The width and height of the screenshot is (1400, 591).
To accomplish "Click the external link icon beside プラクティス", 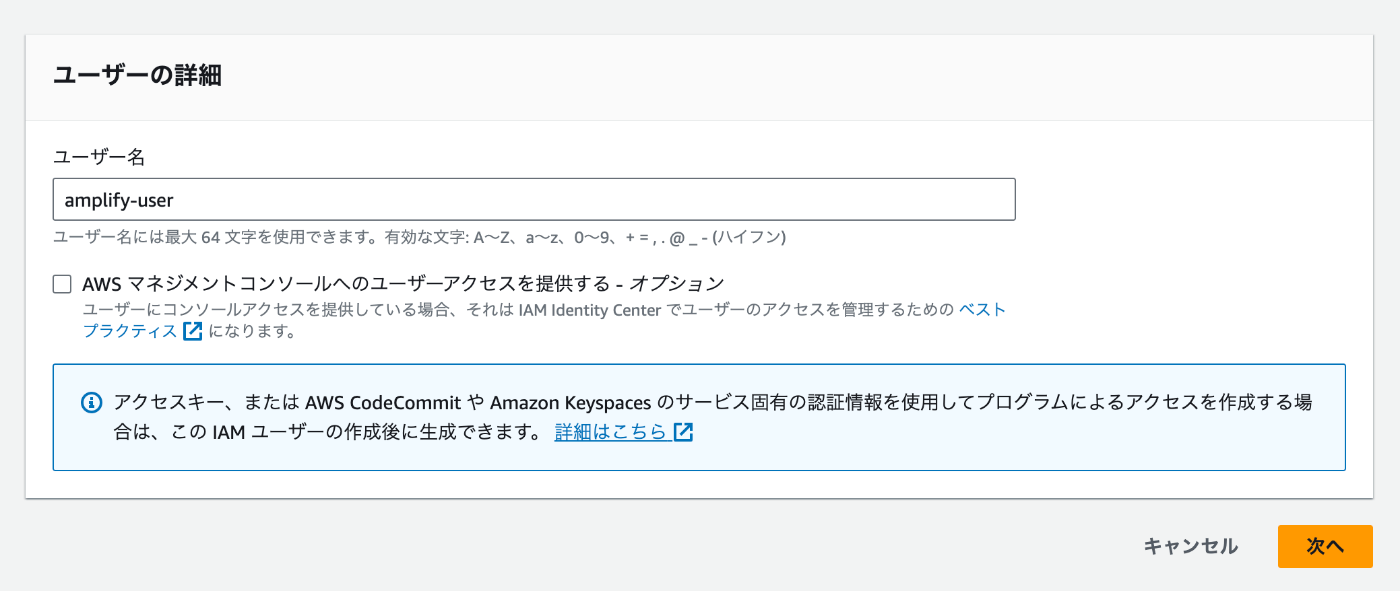I will point(193,331).
